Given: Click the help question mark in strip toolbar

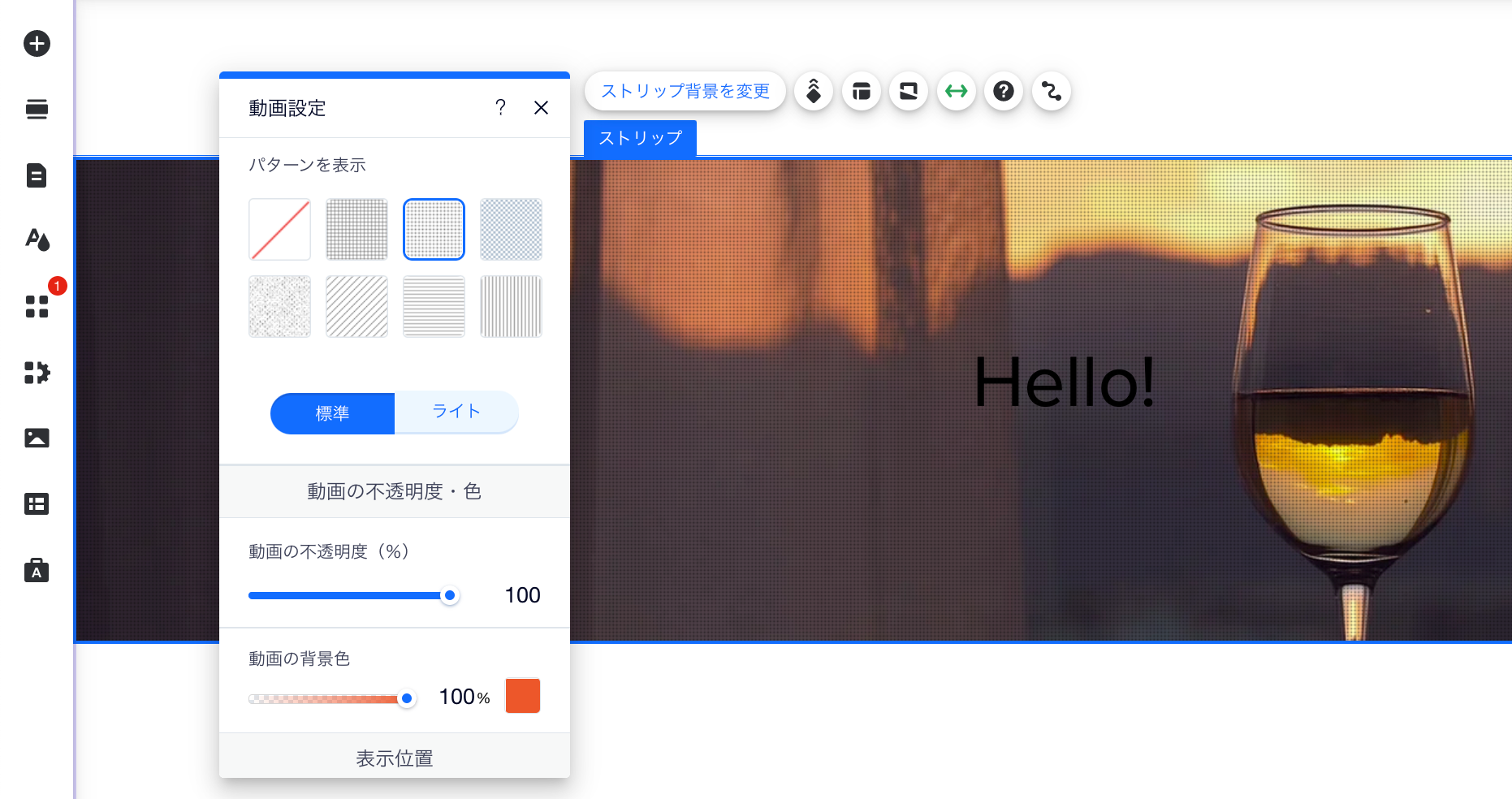Looking at the screenshot, I should [1004, 91].
